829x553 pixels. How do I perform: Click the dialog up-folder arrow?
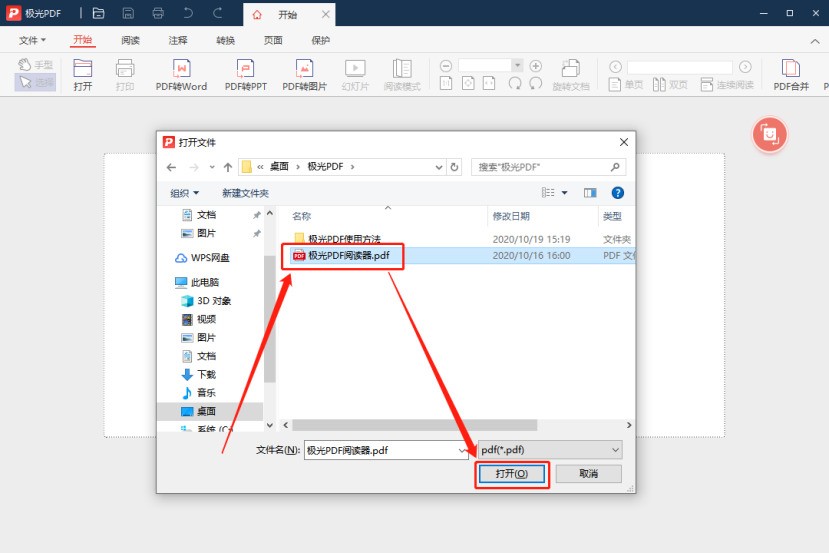pyautogui.click(x=228, y=167)
